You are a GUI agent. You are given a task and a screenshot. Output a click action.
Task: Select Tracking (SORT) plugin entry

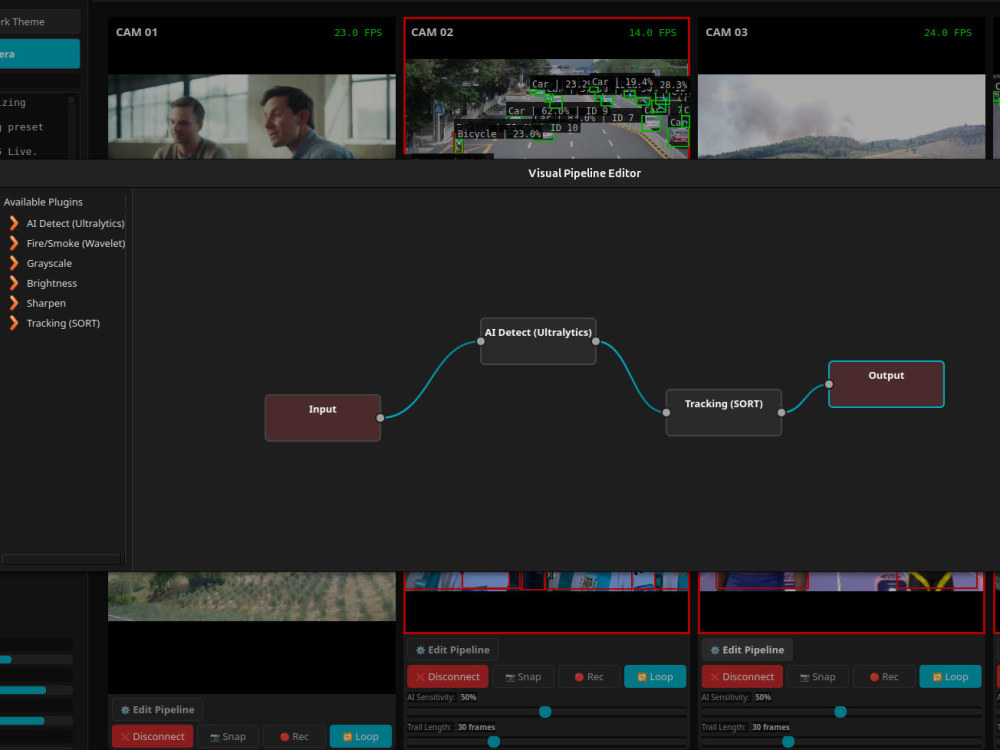click(x=64, y=323)
